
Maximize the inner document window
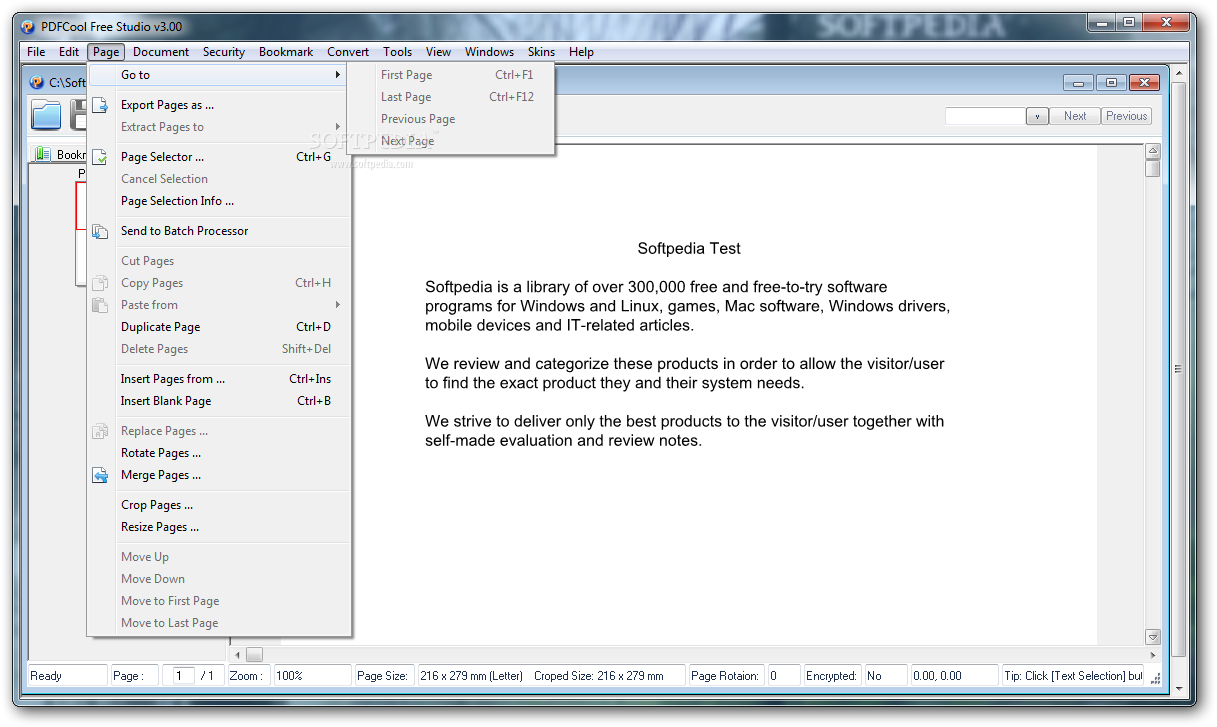click(1111, 83)
